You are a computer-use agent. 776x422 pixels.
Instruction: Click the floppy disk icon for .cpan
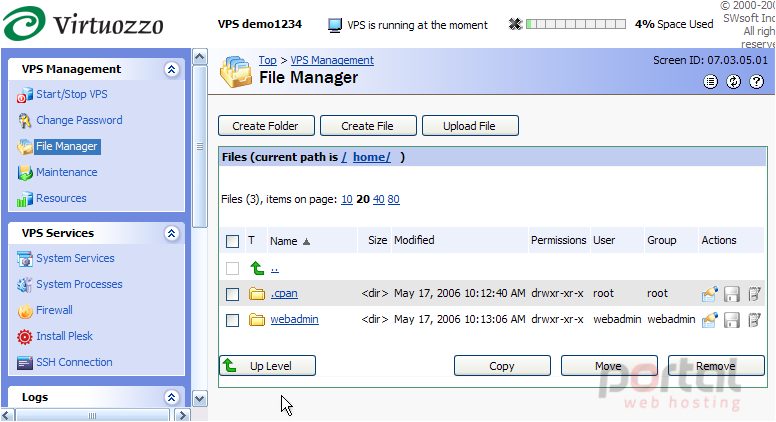[732, 294]
